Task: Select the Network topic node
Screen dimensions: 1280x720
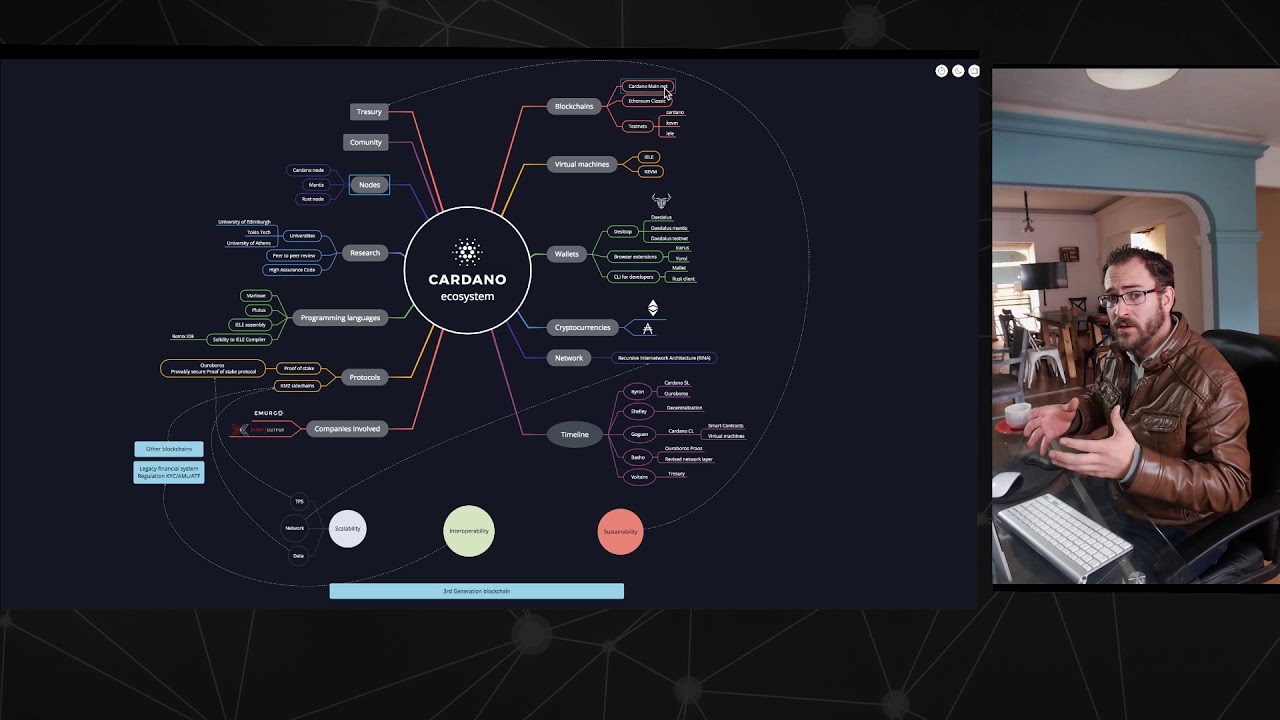Action: tap(569, 358)
